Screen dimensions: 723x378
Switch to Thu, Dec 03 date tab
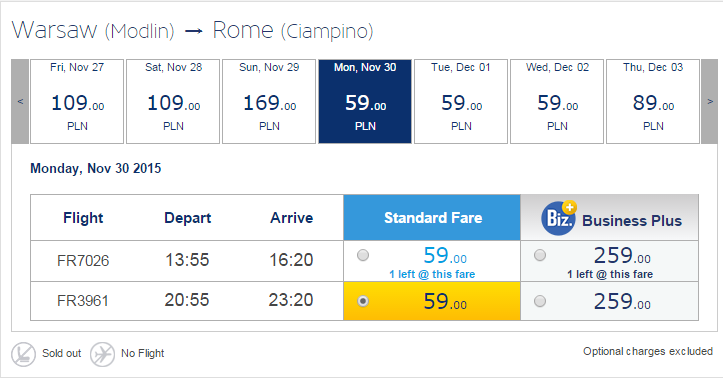[x=652, y=101]
